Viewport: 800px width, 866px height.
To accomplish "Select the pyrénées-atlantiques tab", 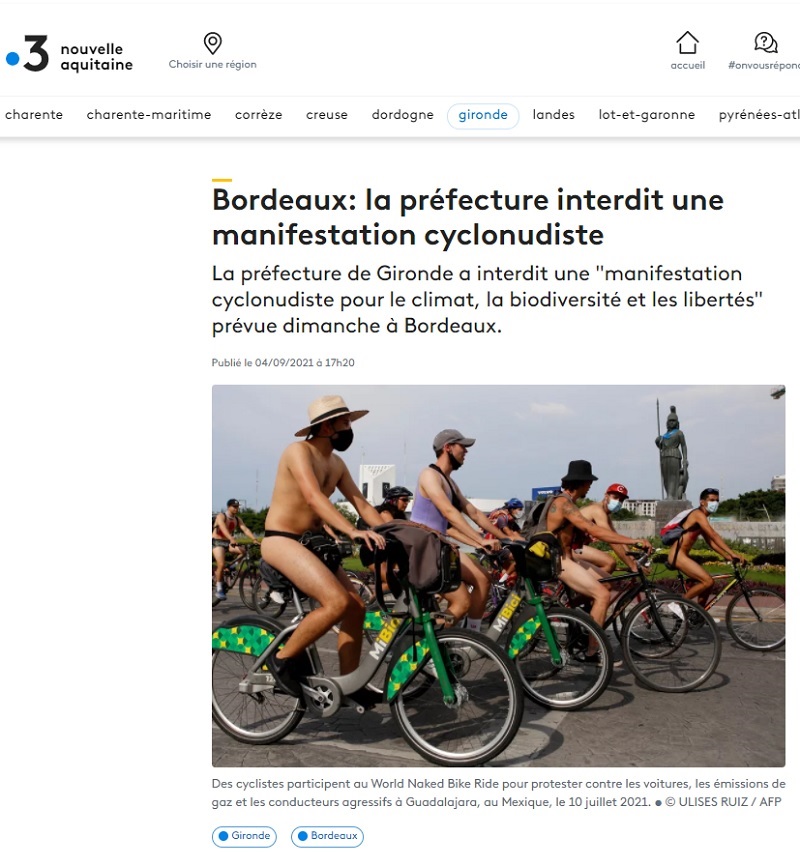I will click(759, 115).
